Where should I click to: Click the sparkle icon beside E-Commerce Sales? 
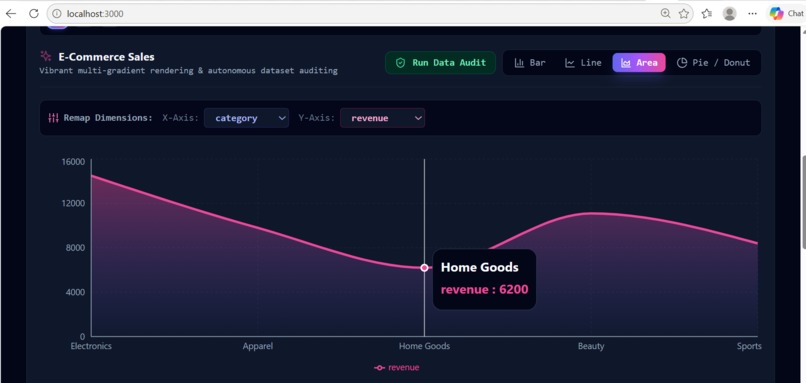(46, 57)
